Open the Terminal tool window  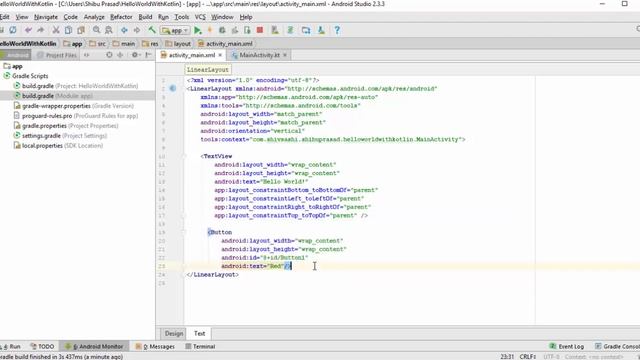tap(200, 347)
